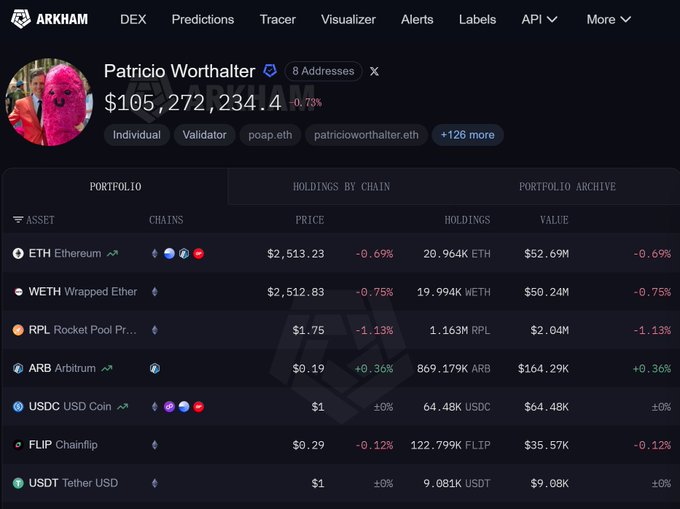
Task: Open the ARB Arbitrum asset link
Action: tap(62, 368)
